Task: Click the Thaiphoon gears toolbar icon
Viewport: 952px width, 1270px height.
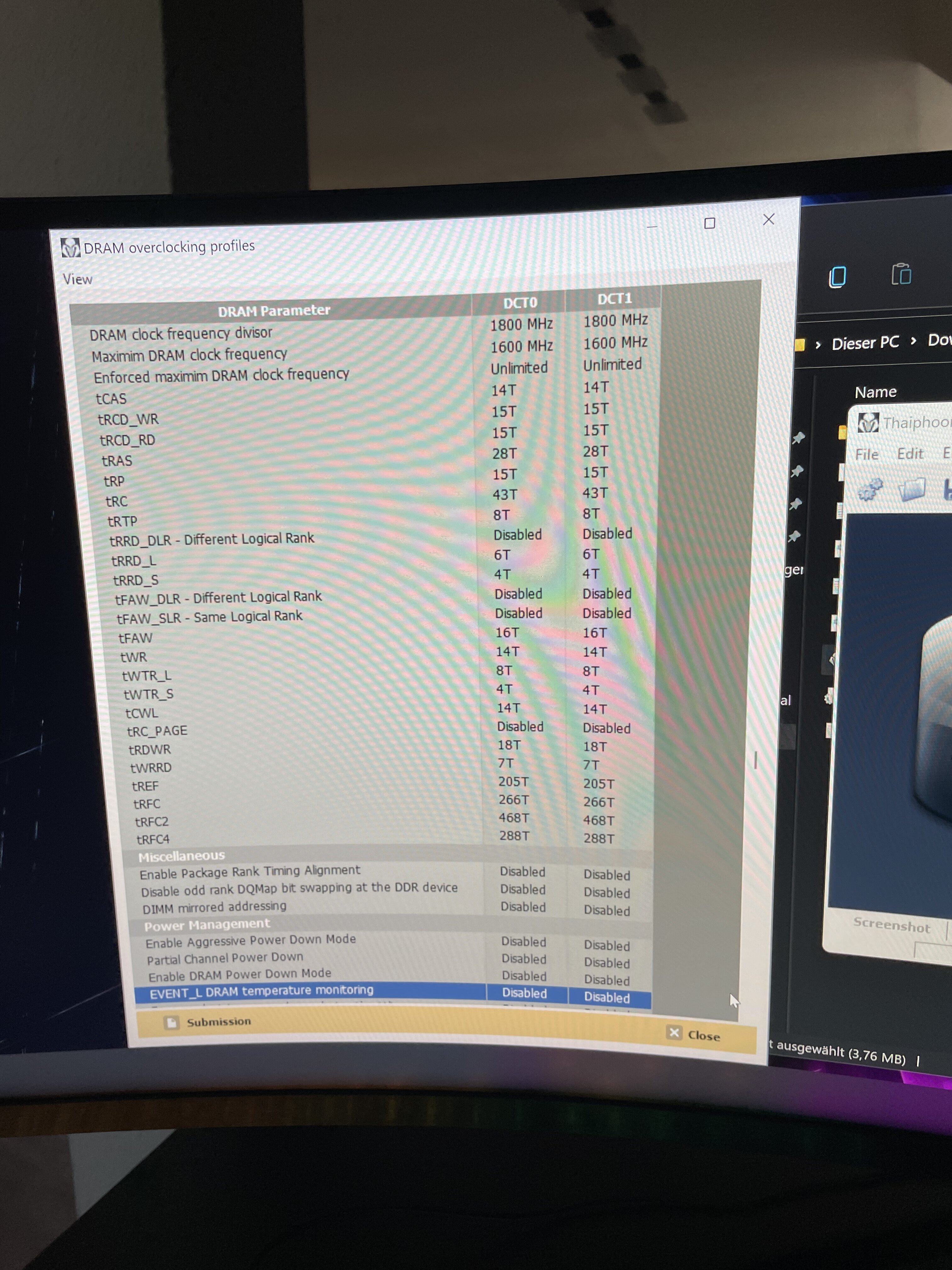Action: [x=870, y=490]
